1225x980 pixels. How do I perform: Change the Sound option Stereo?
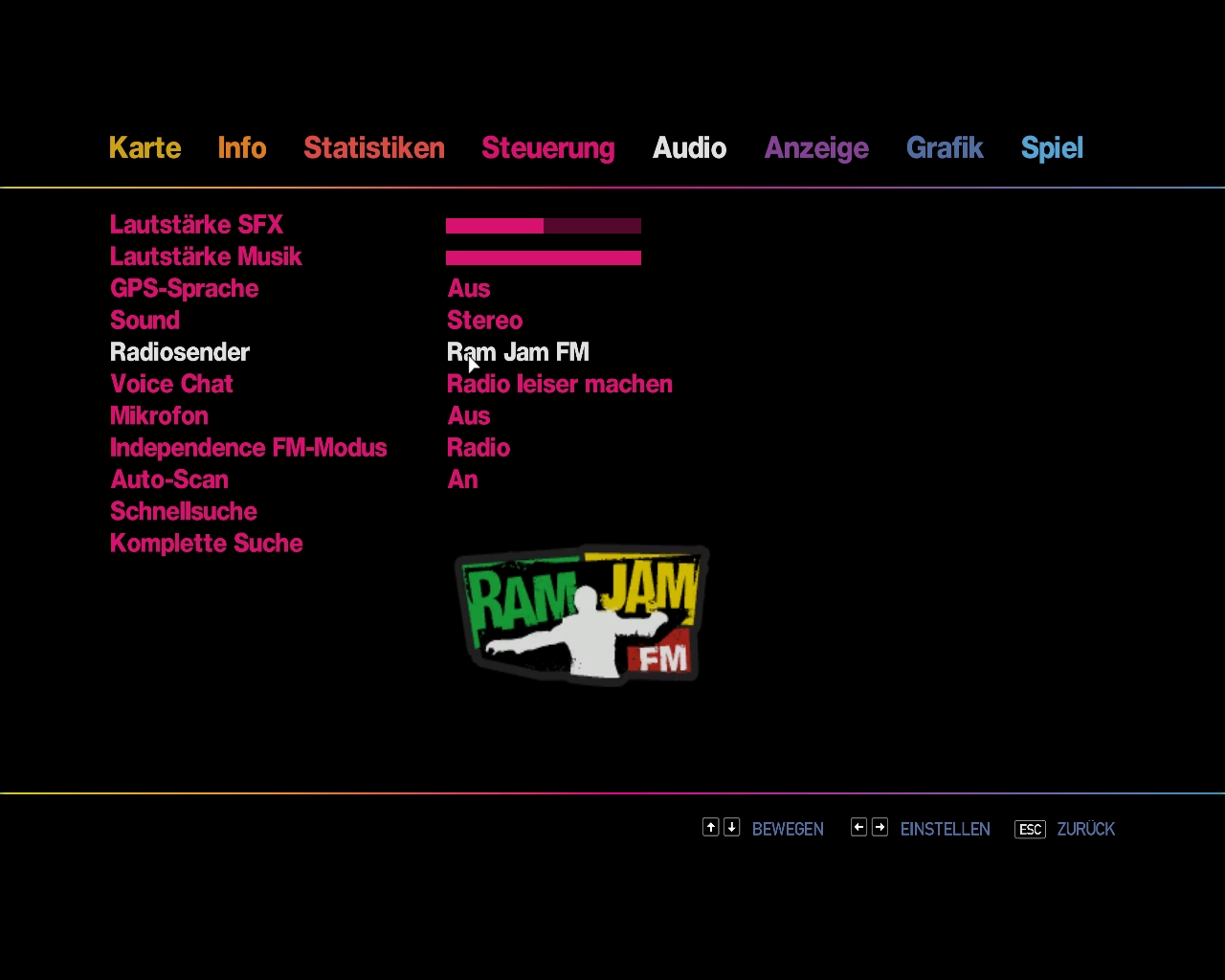(x=484, y=321)
